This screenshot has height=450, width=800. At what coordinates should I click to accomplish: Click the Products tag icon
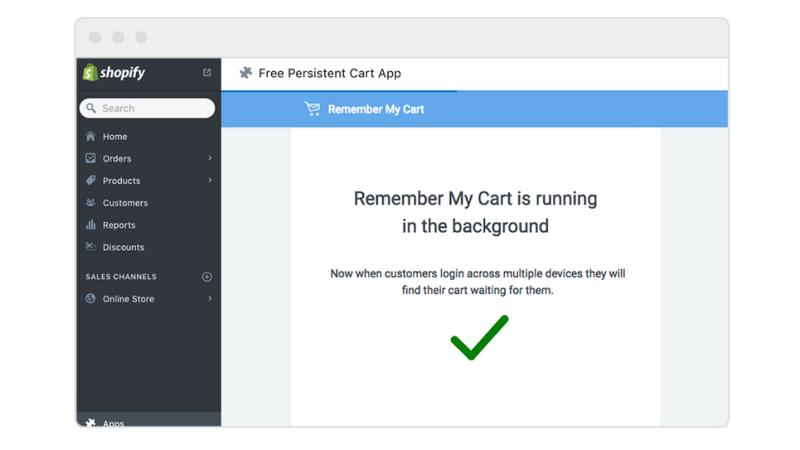[x=91, y=180]
